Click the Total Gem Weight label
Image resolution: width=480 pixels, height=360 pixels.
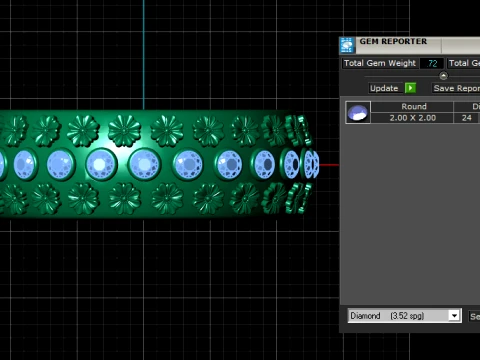coord(380,63)
